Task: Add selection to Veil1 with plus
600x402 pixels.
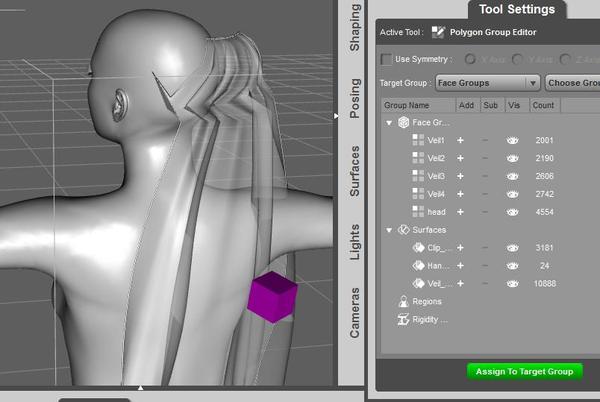Action: (x=460, y=140)
